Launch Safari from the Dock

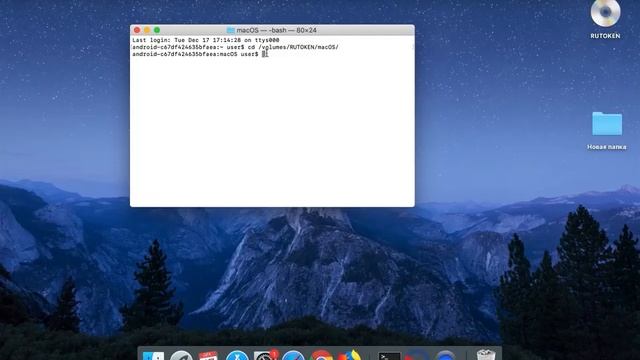click(x=293, y=356)
